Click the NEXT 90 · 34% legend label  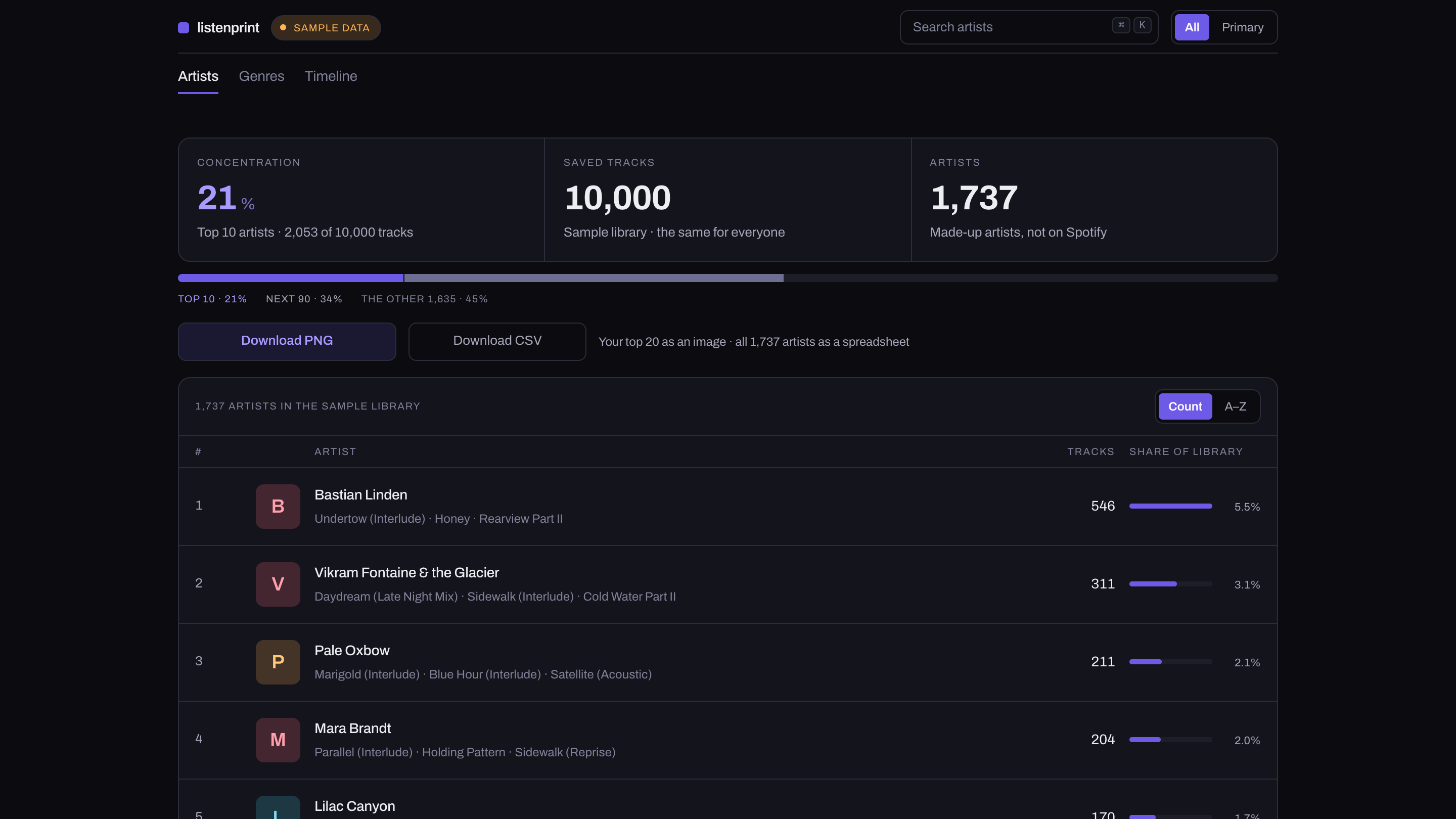(x=304, y=299)
